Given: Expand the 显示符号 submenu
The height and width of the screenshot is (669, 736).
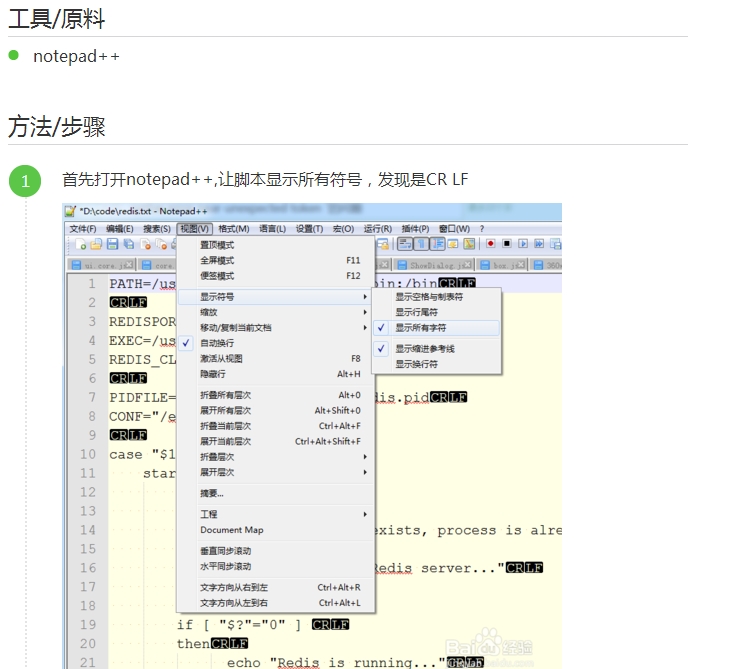Looking at the screenshot, I should 276,297.
